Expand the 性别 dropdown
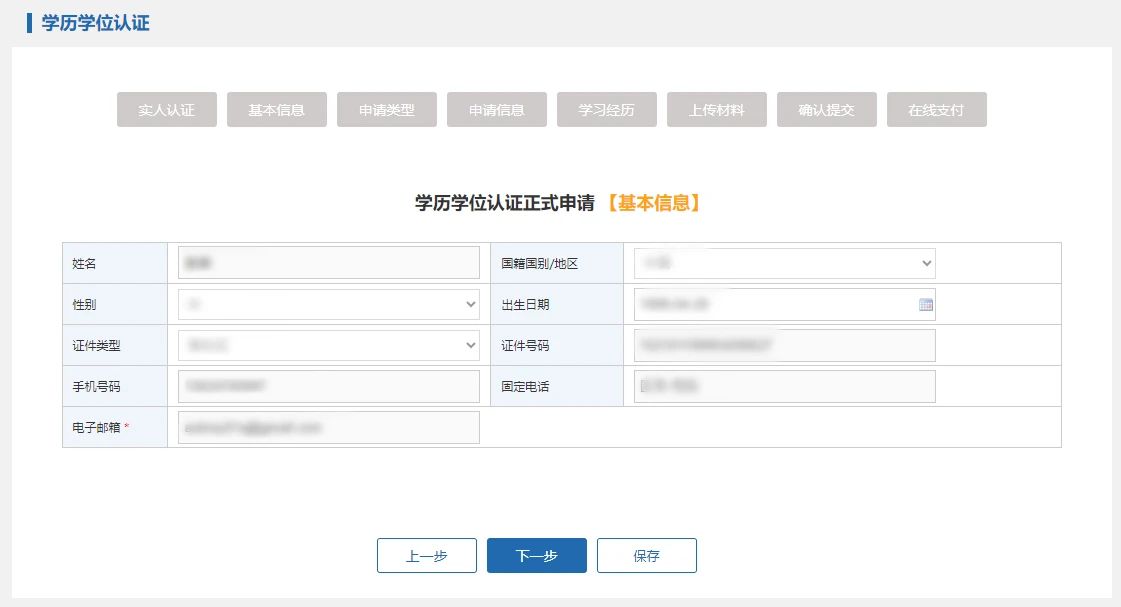This screenshot has height=607, width=1121. click(x=328, y=305)
